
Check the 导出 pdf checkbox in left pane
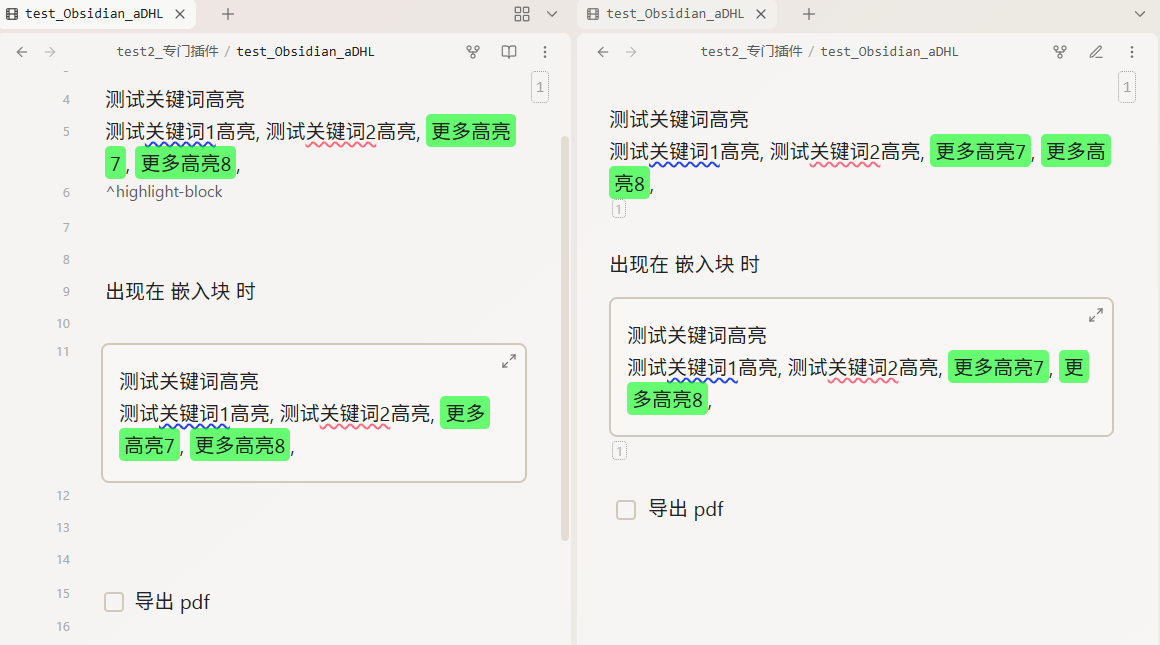coord(114,602)
